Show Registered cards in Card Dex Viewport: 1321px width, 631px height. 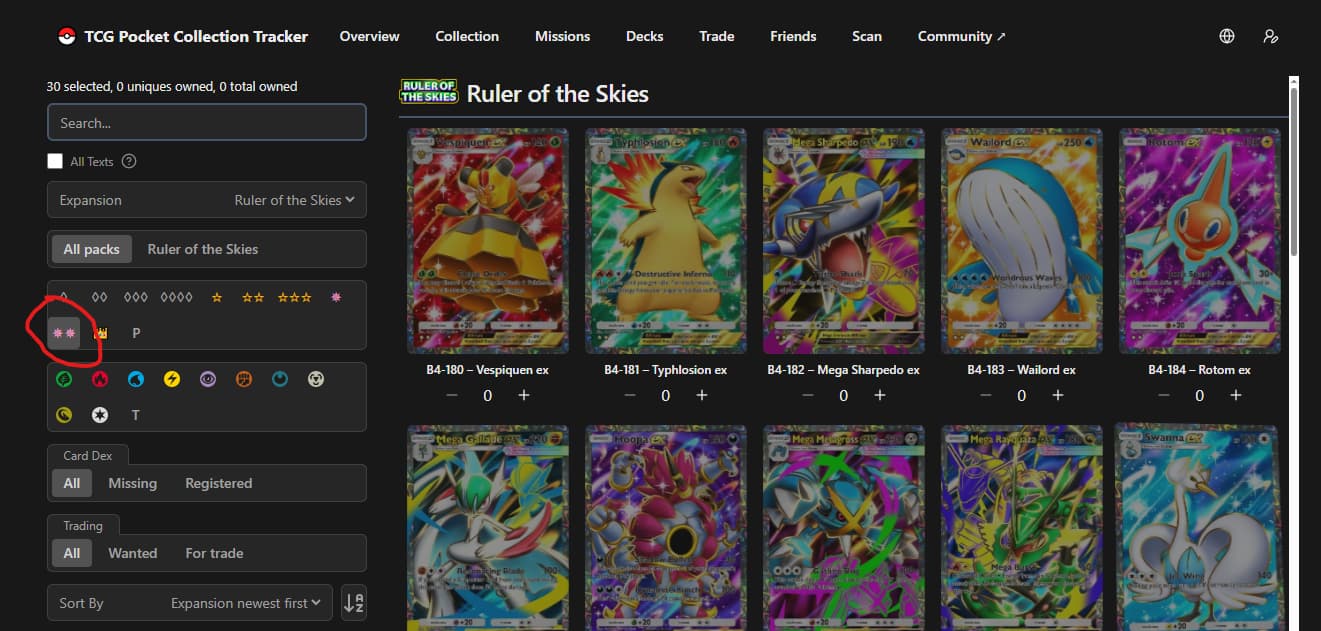(x=219, y=483)
